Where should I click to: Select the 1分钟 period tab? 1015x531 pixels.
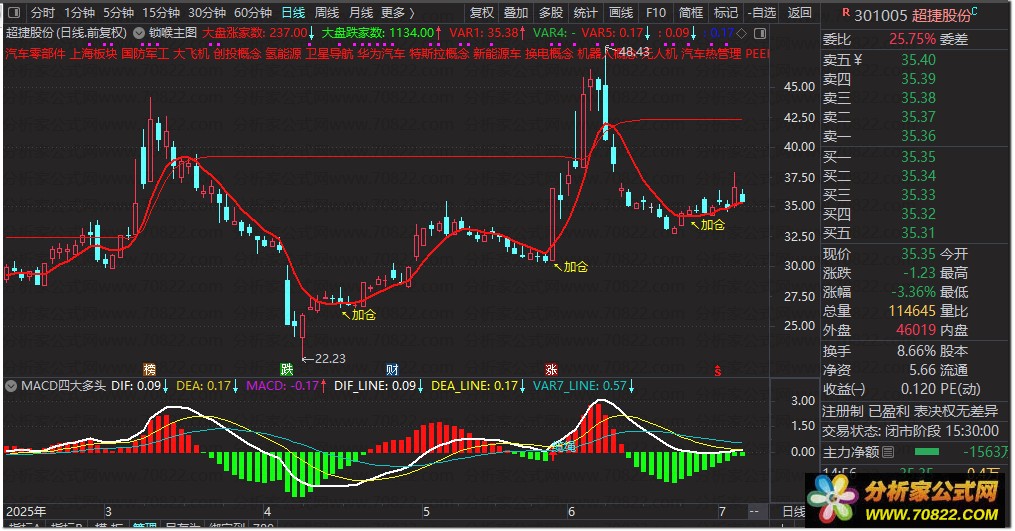tap(79, 12)
